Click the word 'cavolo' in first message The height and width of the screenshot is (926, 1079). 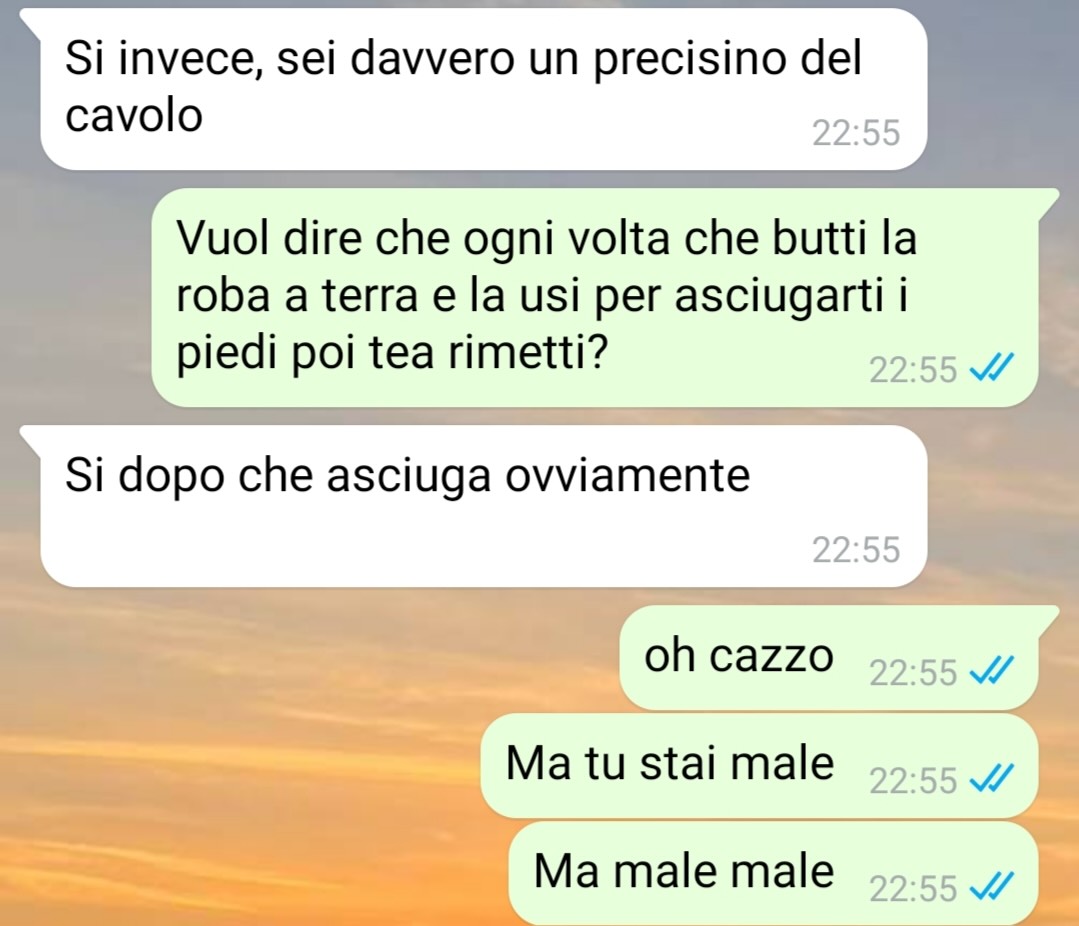pyautogui.click(x=134, y=116)
